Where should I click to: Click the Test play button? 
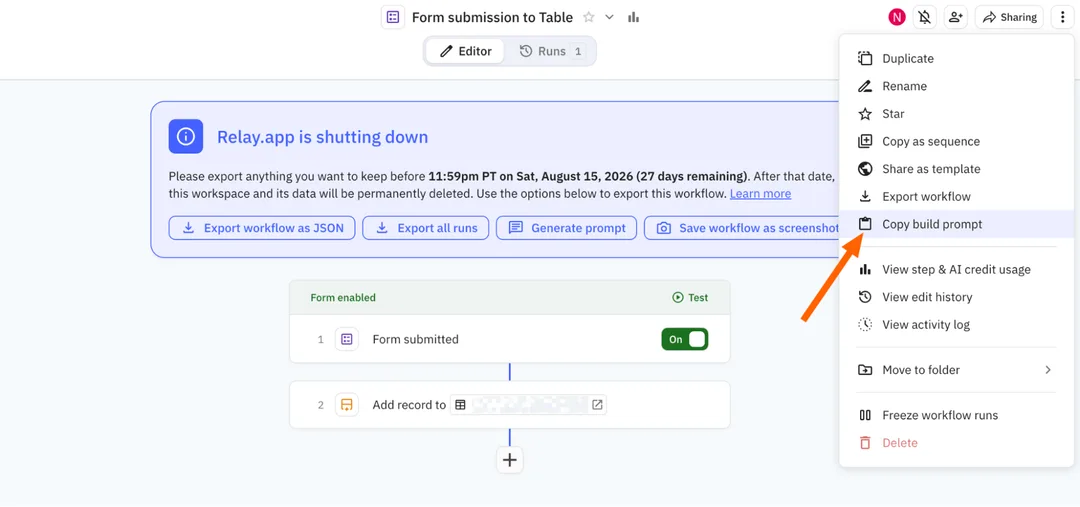coord(690,298)
